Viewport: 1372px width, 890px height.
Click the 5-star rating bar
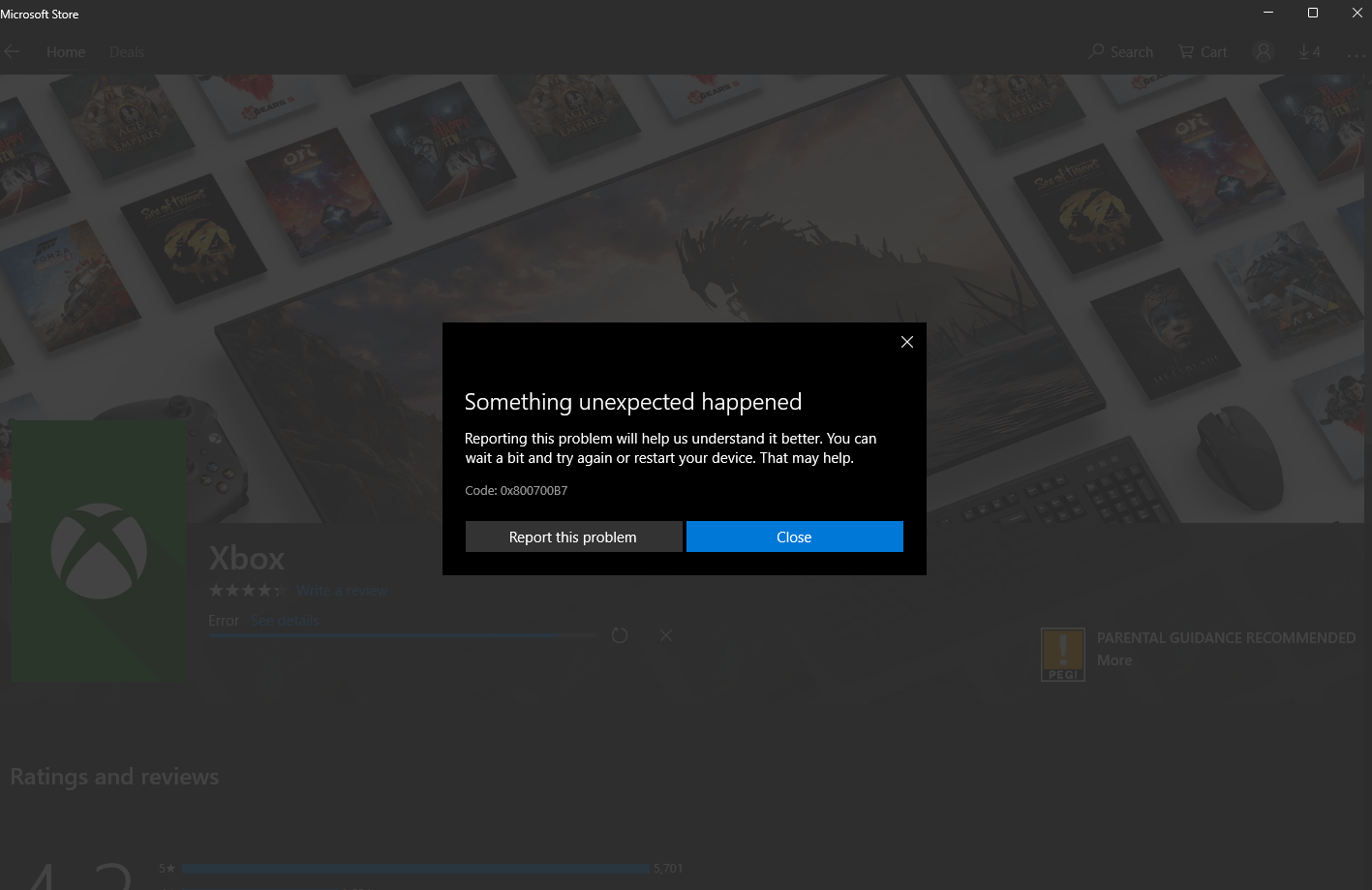pos(416,868)
